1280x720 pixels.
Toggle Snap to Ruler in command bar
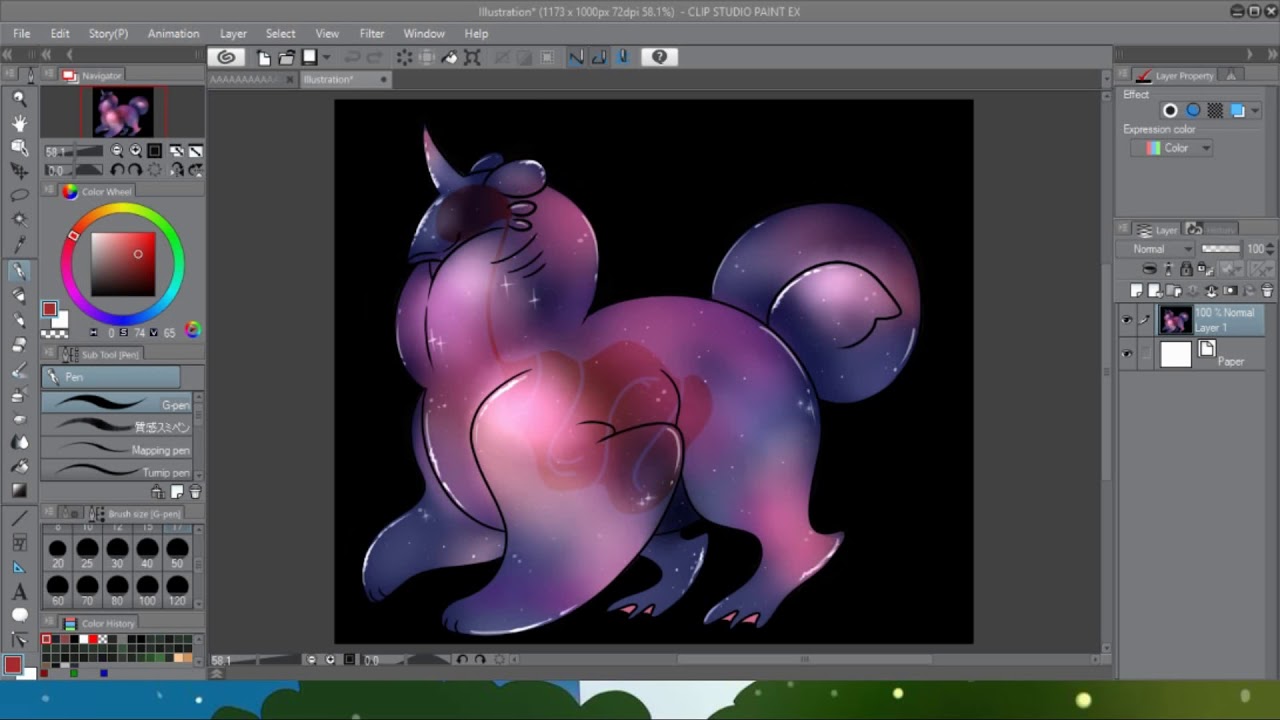576,57
